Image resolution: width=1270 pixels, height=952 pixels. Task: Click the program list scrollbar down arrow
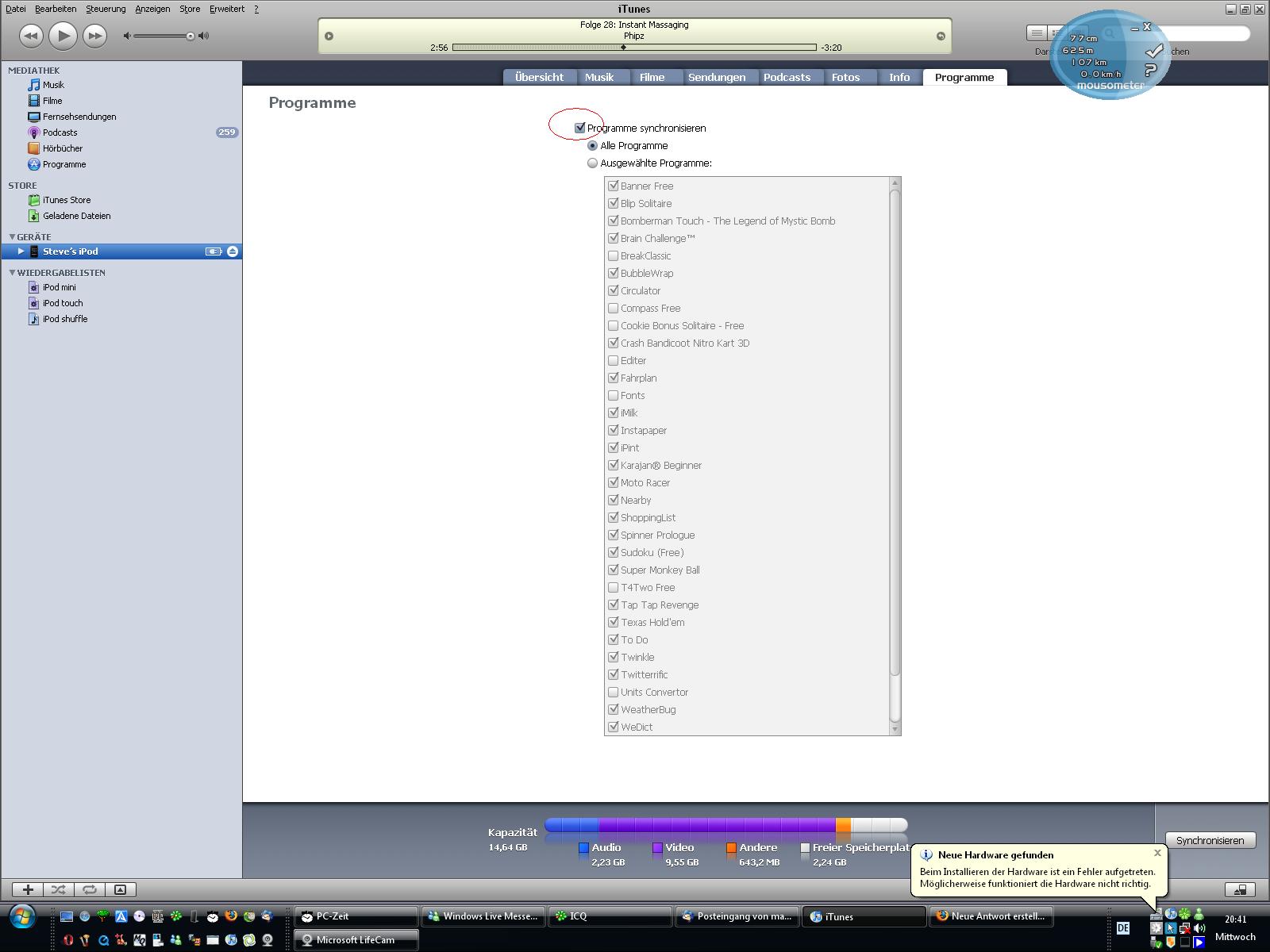tap(895, 728)
